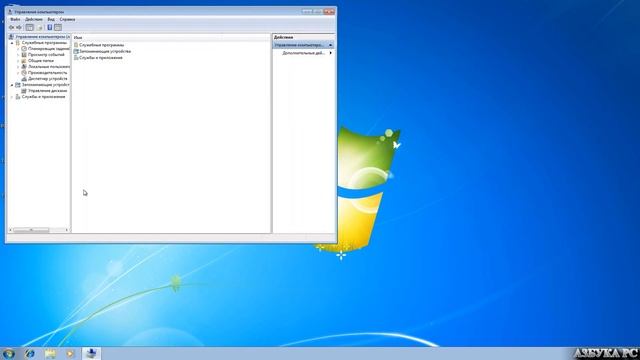
Task: Expand the Службы и приложения tree node
Action: pyautogui.click(x=12, y=97)
